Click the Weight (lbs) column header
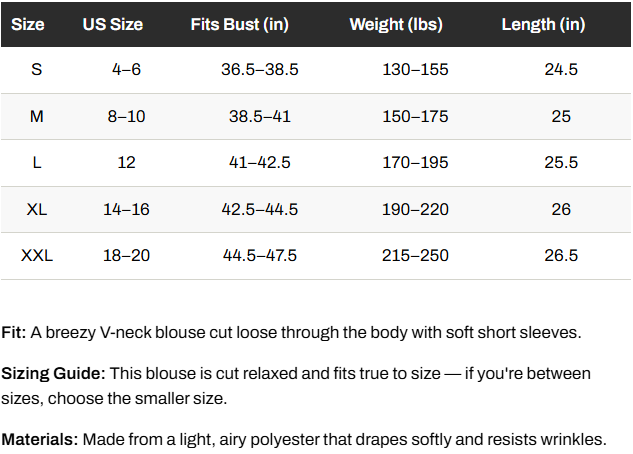 [x=396, y=25]
